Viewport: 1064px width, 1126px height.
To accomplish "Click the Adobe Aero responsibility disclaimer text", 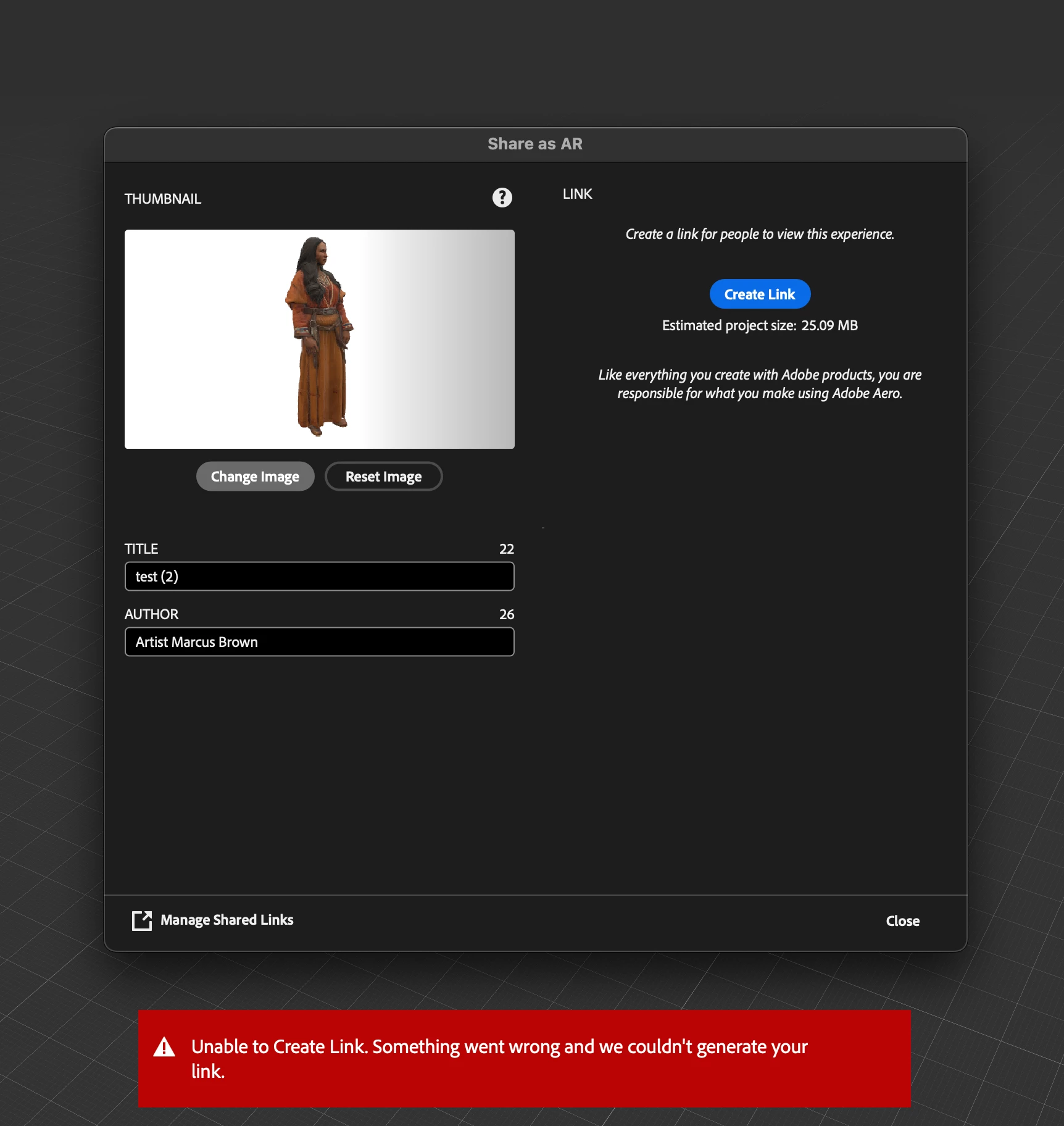I will (x=760, y=384).
